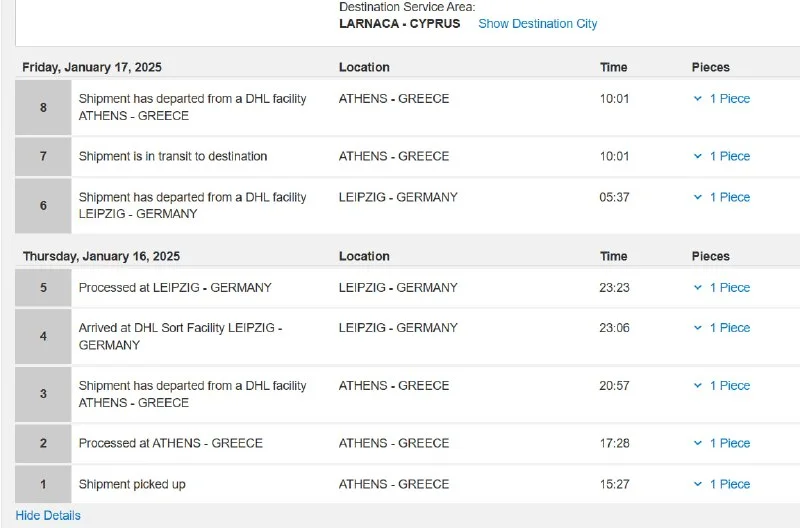This screenshot has width=800, height=528.
Task: Open the 1 Piece link at 23:06
Action: (729, 328)
